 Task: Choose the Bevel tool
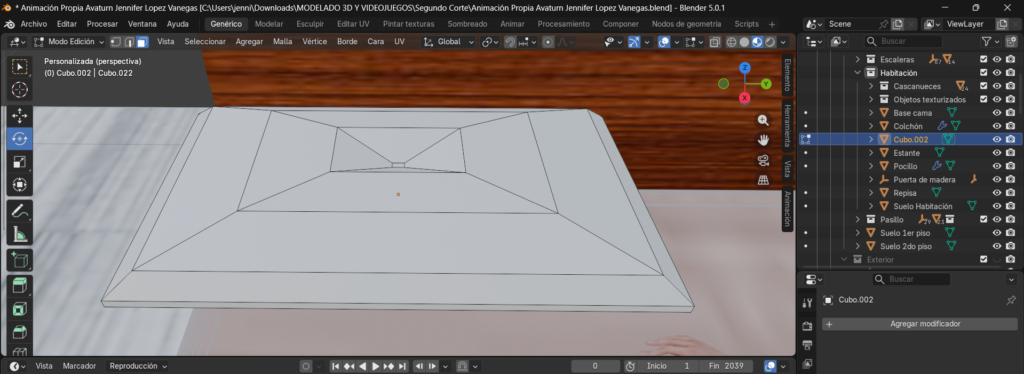tap(20, 332)
